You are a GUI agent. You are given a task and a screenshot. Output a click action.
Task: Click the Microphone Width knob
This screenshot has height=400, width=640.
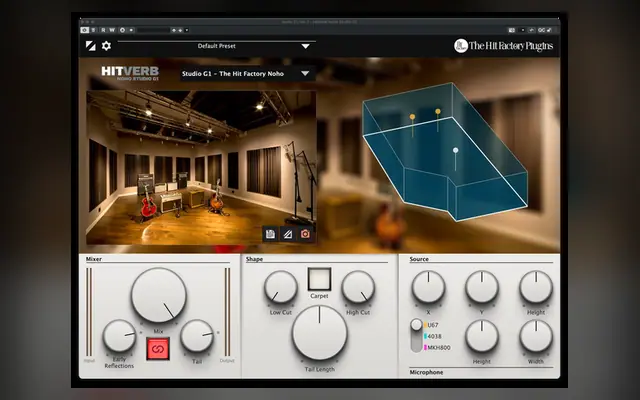536,336
